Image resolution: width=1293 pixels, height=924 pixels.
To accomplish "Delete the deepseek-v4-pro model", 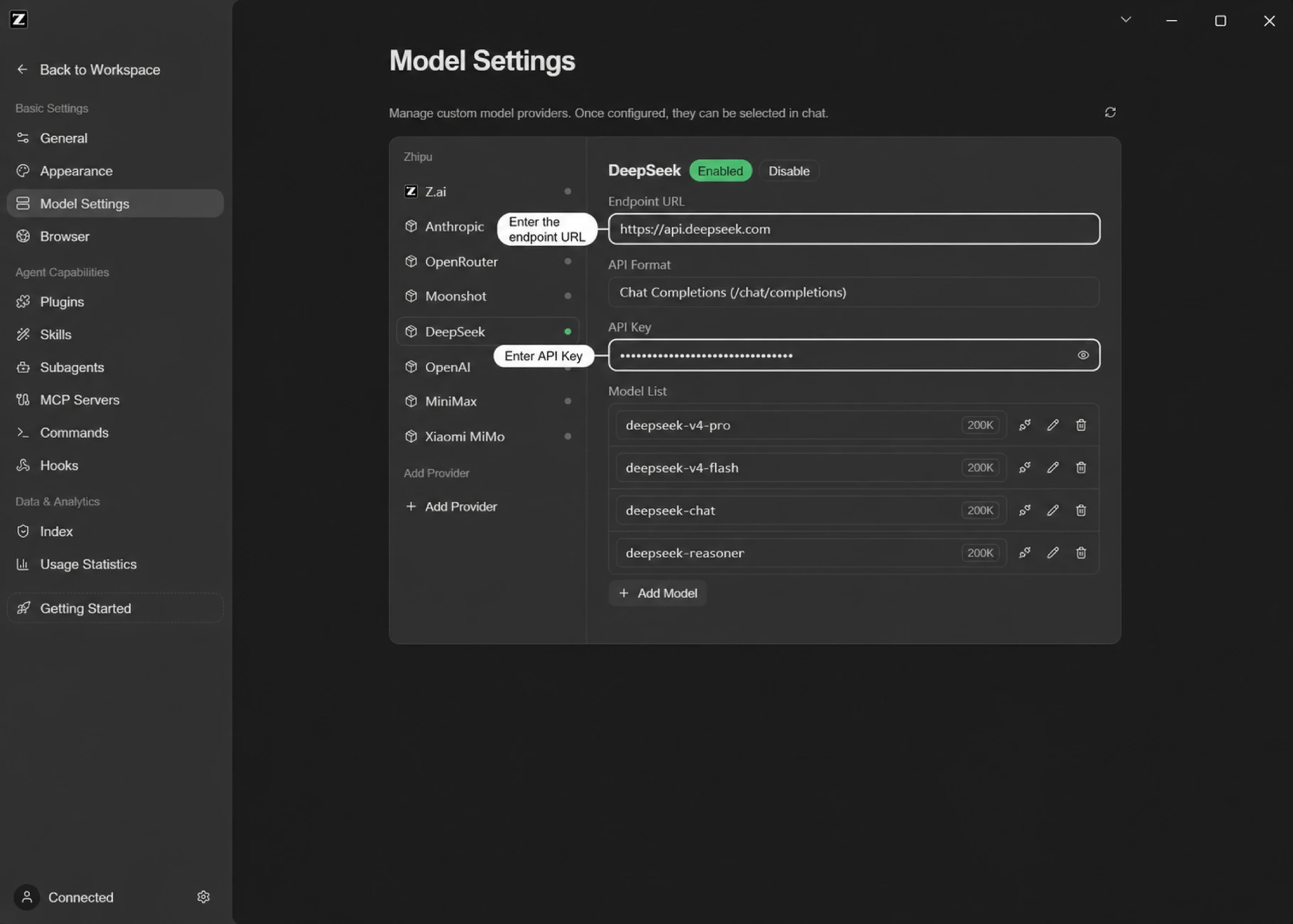I will pyautogui.click(x=1080, y=425).
